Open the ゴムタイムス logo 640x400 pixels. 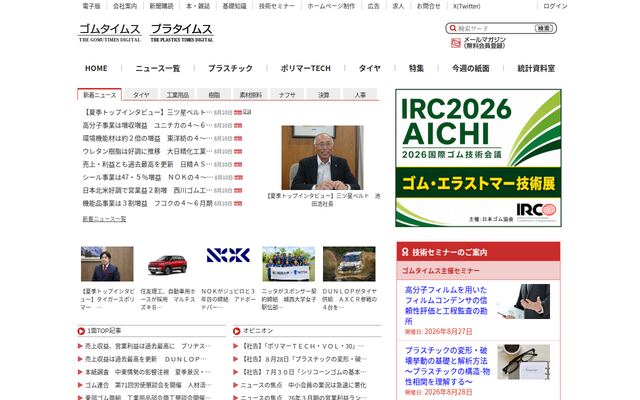(x=109, y=33)
